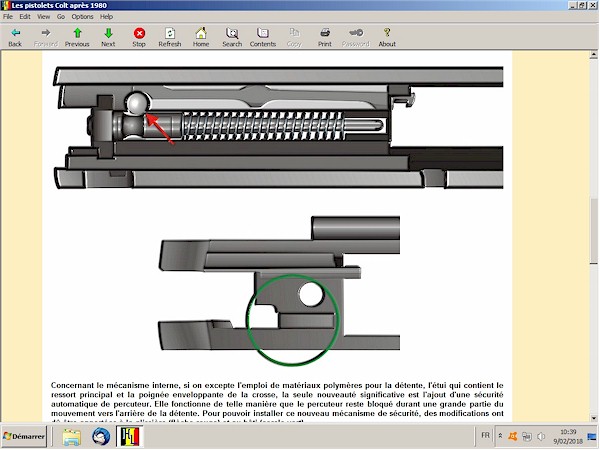Show the Contents panel

pyautogui.click(x=263, y=37)
